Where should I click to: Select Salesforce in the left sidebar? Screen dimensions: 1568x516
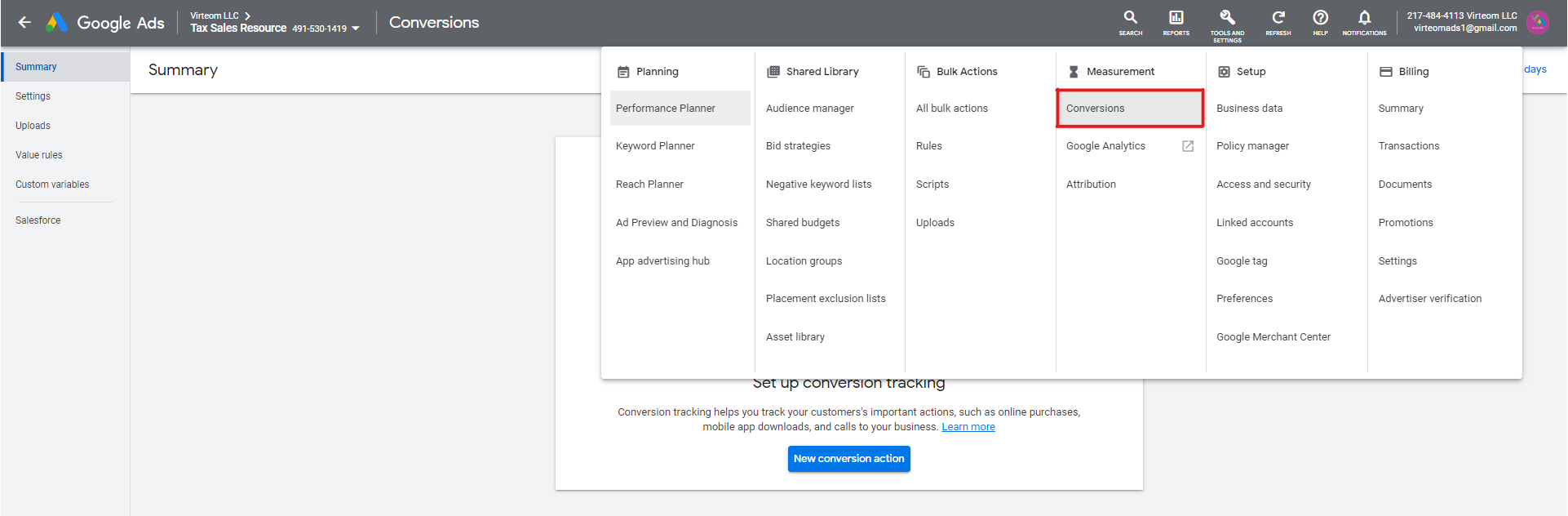click(x=38, y=220)
